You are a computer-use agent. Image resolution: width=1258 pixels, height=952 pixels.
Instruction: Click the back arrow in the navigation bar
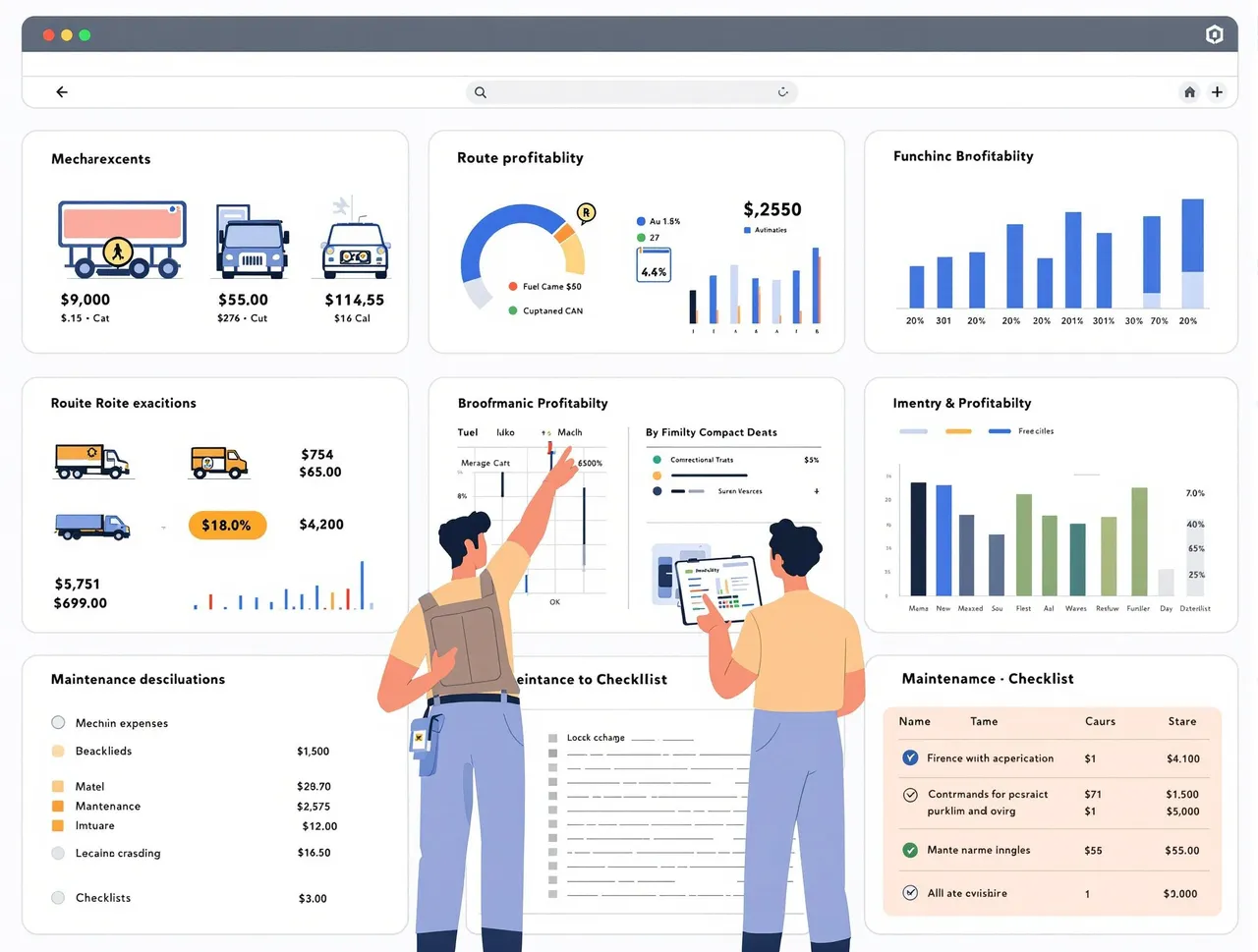pyautogui.click(x=62, y=92)
